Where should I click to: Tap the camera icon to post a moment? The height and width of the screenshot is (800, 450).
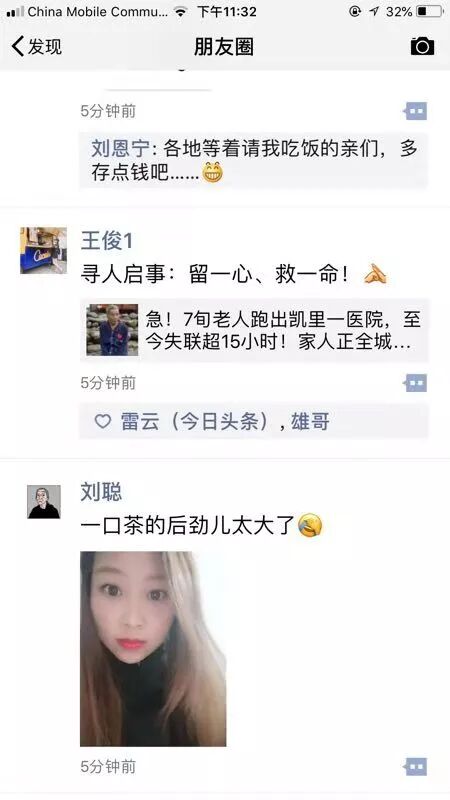[422, 46]
